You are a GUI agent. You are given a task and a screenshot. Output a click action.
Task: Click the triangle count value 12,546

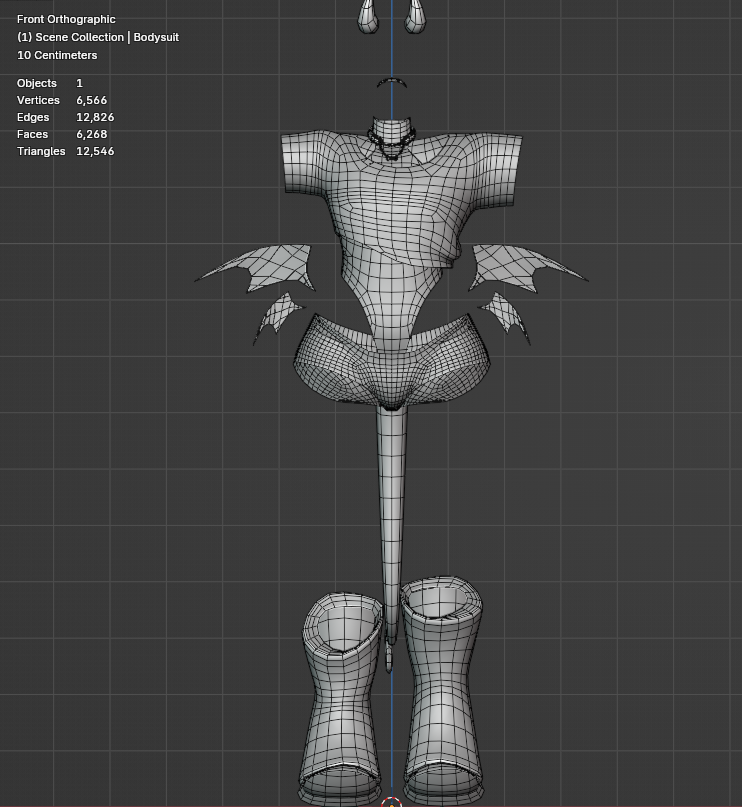coord(95,151)
